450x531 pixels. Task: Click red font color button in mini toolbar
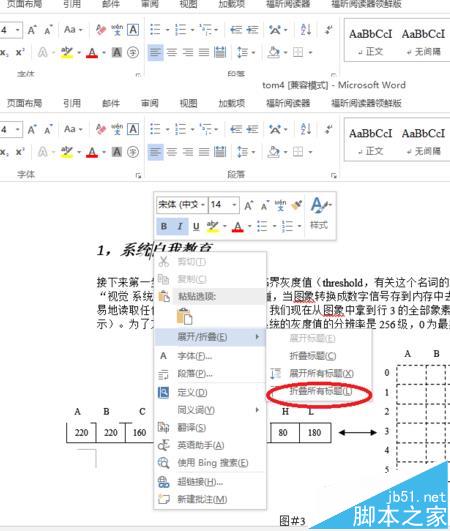tap(238, 226)
